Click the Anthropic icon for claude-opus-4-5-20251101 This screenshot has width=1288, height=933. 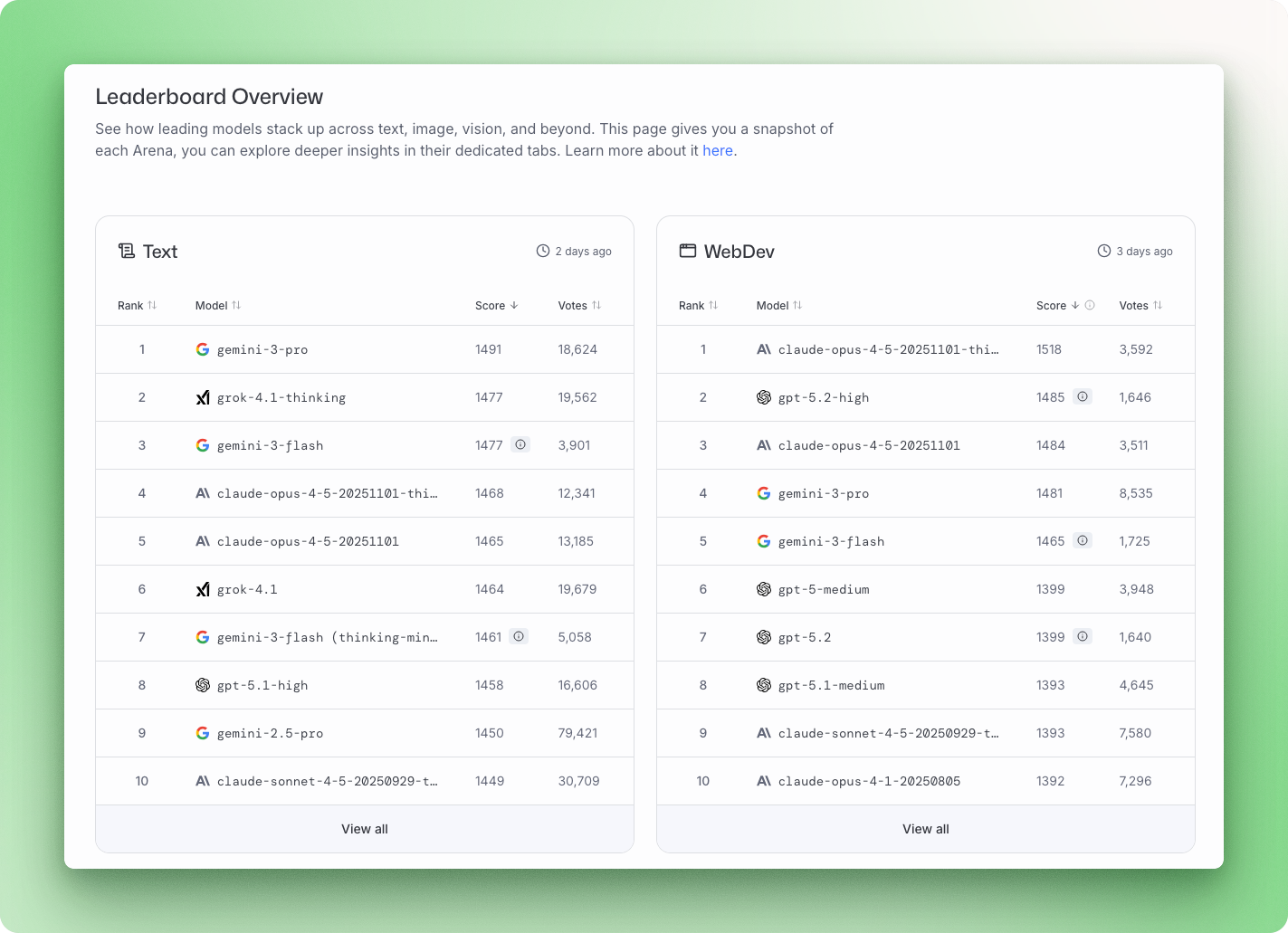(x=203, y=541)
